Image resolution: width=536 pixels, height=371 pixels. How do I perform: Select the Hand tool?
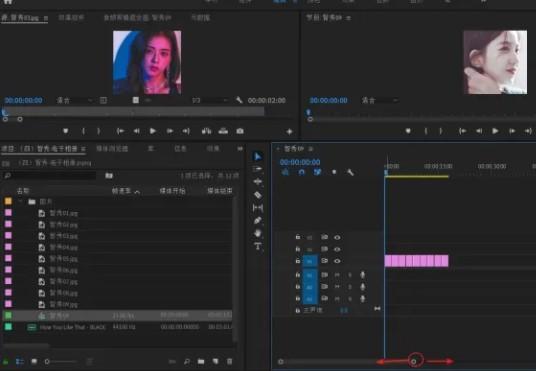tap(258, 233)
